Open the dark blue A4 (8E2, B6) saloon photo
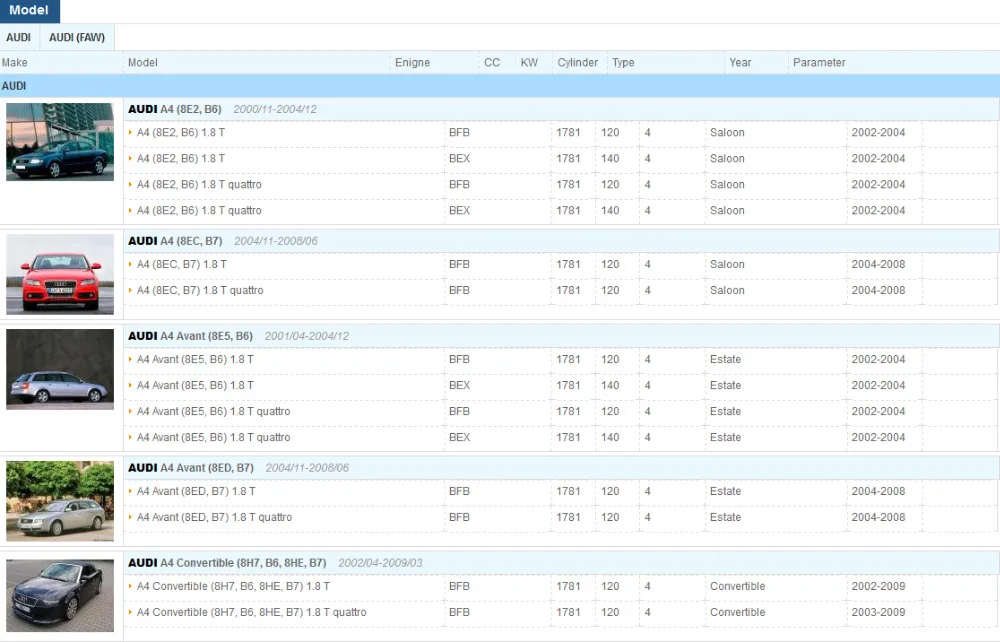Viewport: 1000px width, 642px height. [x=60, y=142]
